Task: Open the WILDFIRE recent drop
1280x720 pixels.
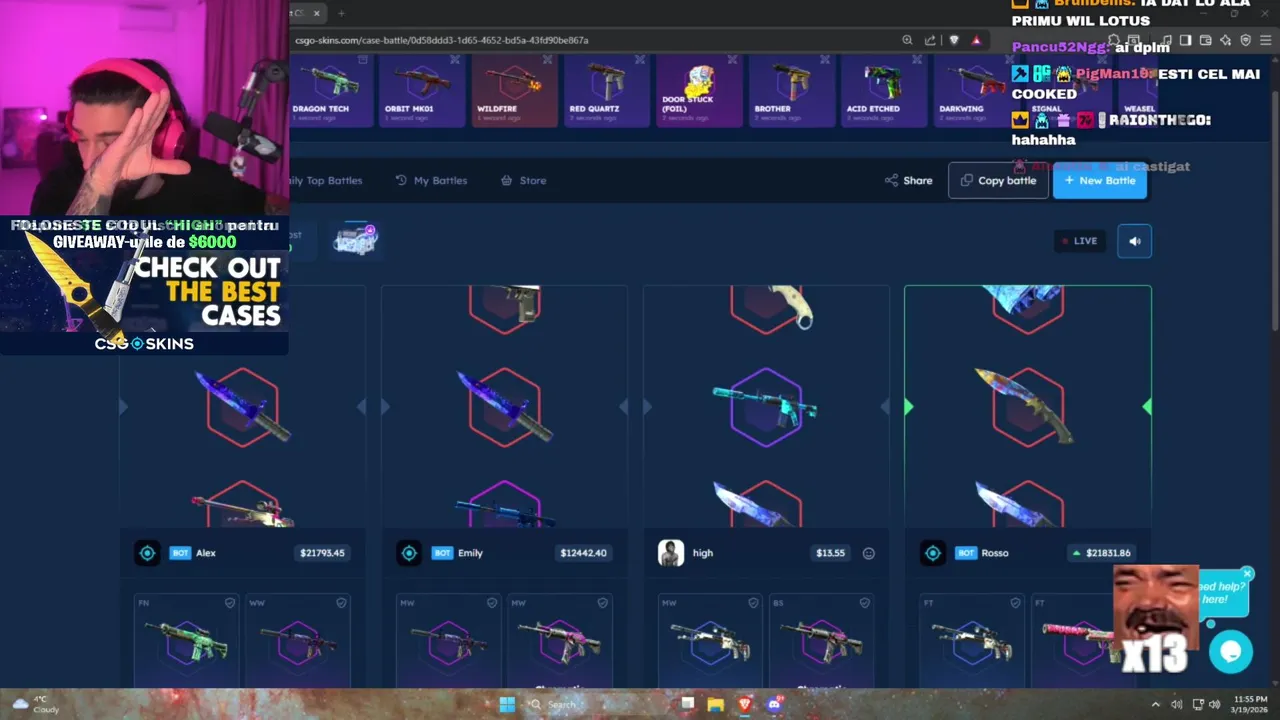Action: [x=514, y=90]
